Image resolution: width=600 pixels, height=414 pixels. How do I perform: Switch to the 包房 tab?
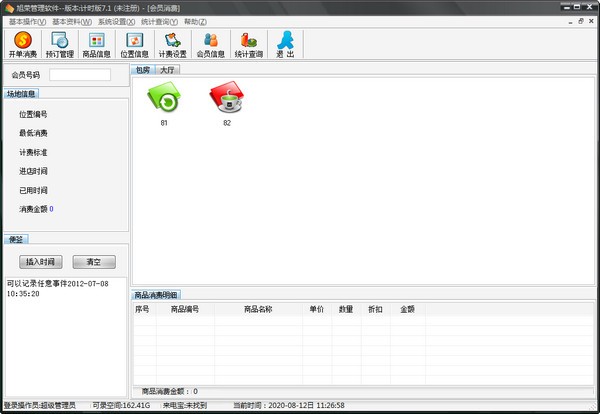143,70
